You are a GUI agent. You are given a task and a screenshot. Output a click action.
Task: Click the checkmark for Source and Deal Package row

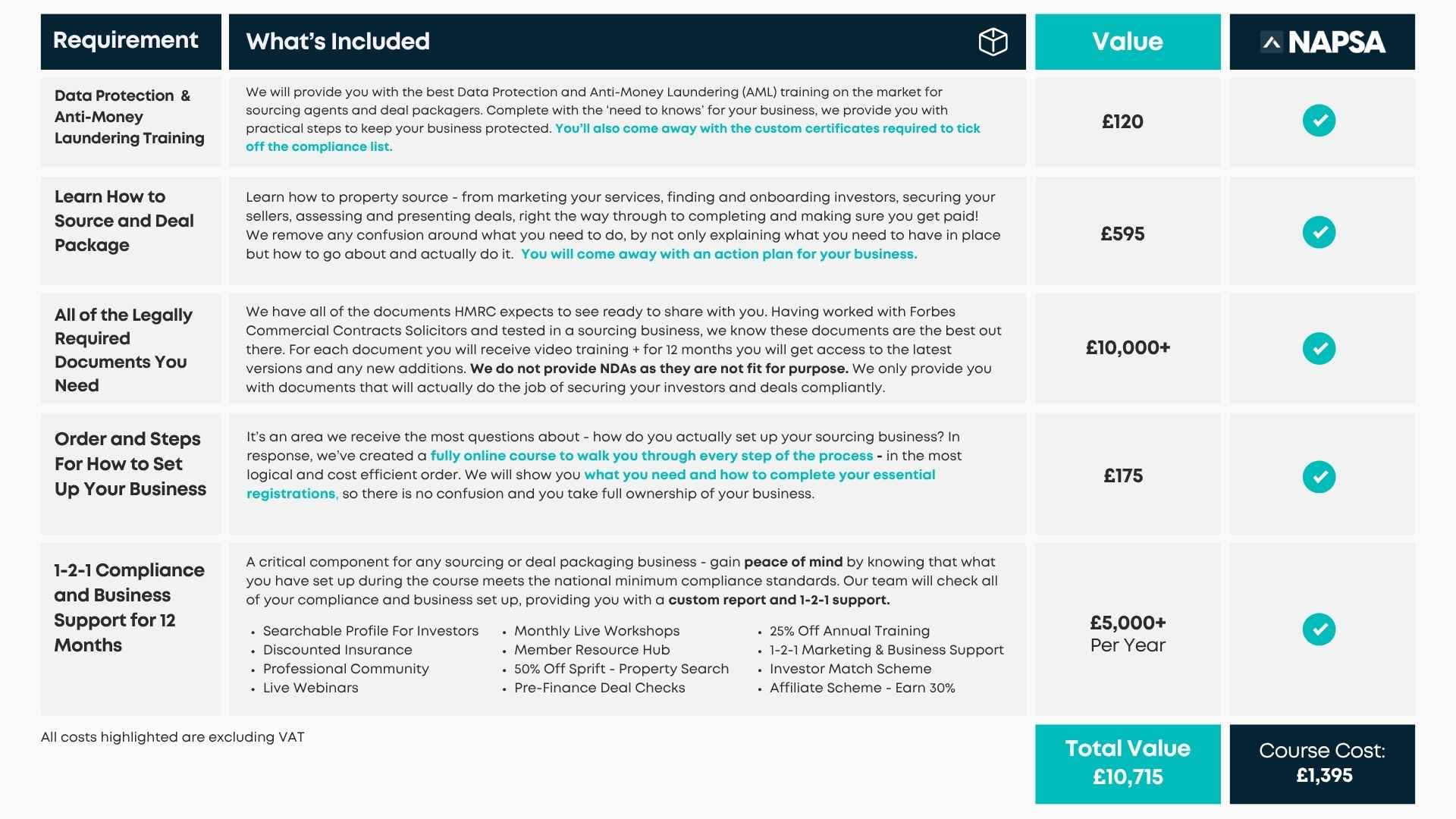tap(1319, 232)
